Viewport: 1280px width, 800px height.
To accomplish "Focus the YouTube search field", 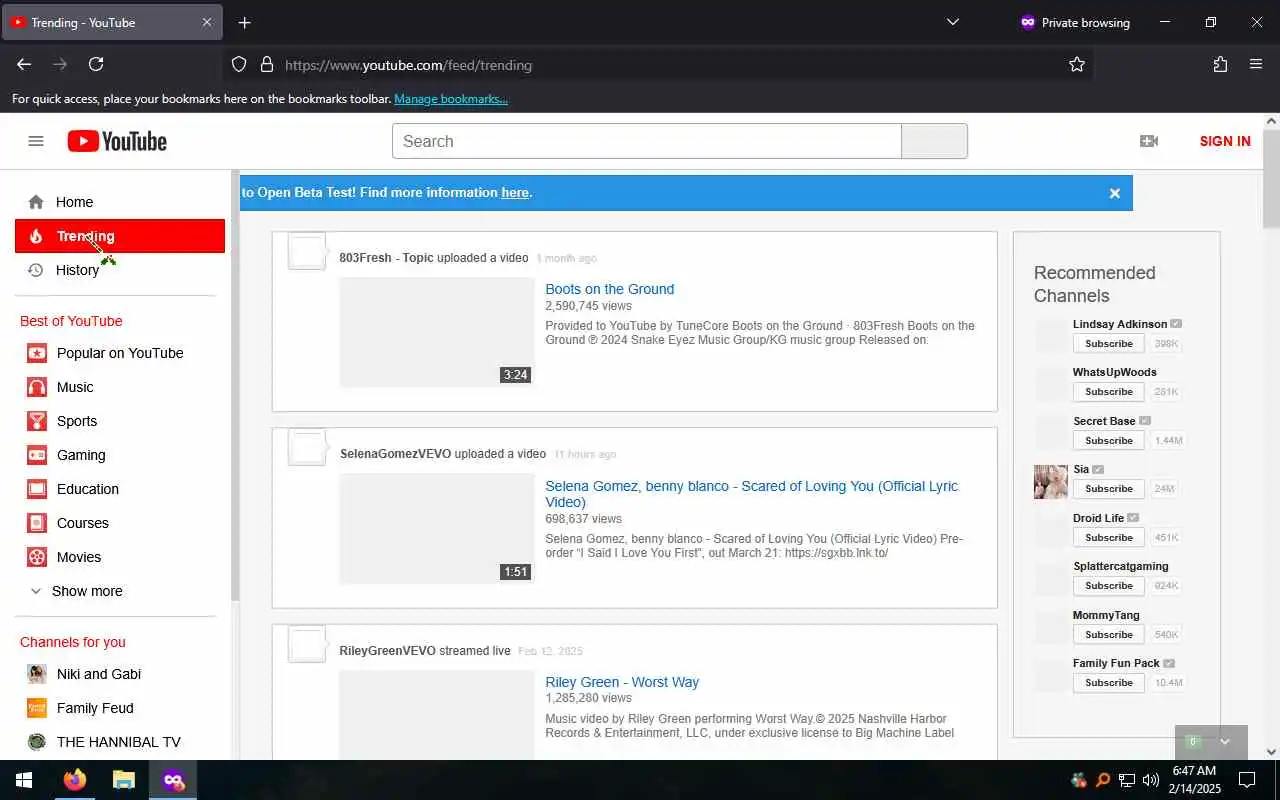I will [646, 141].
